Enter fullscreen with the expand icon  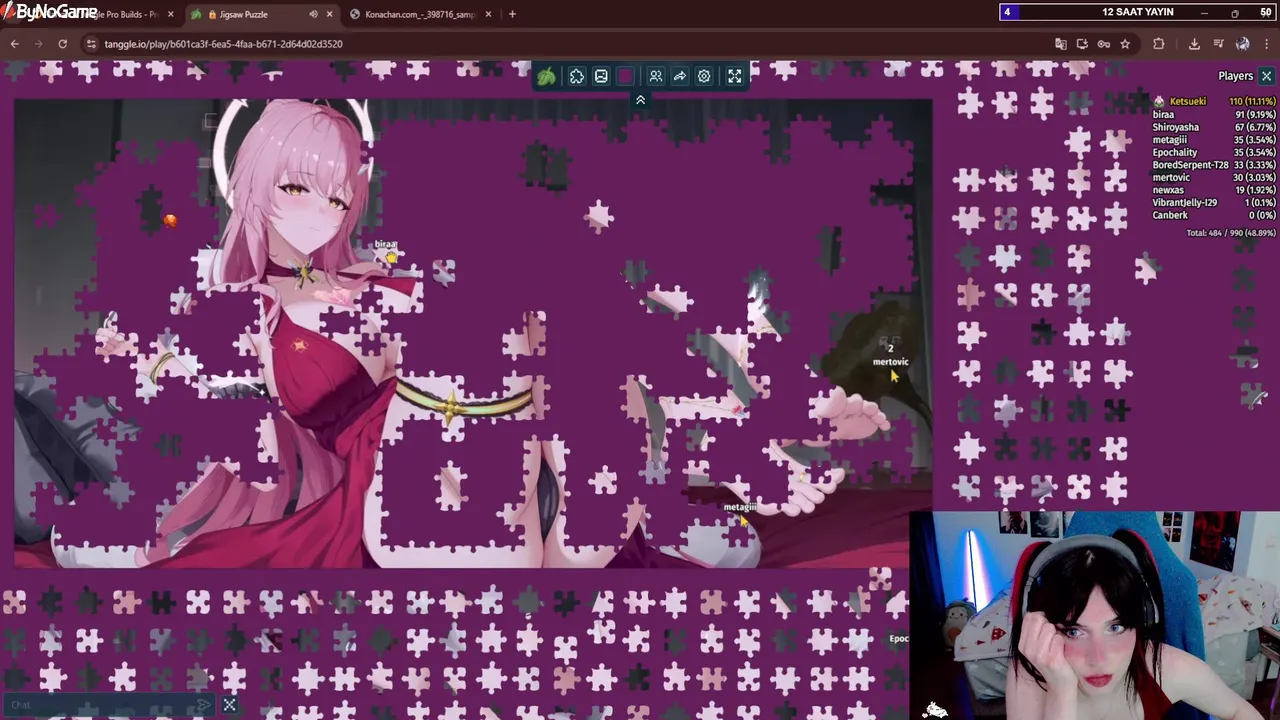pos(735,76)
